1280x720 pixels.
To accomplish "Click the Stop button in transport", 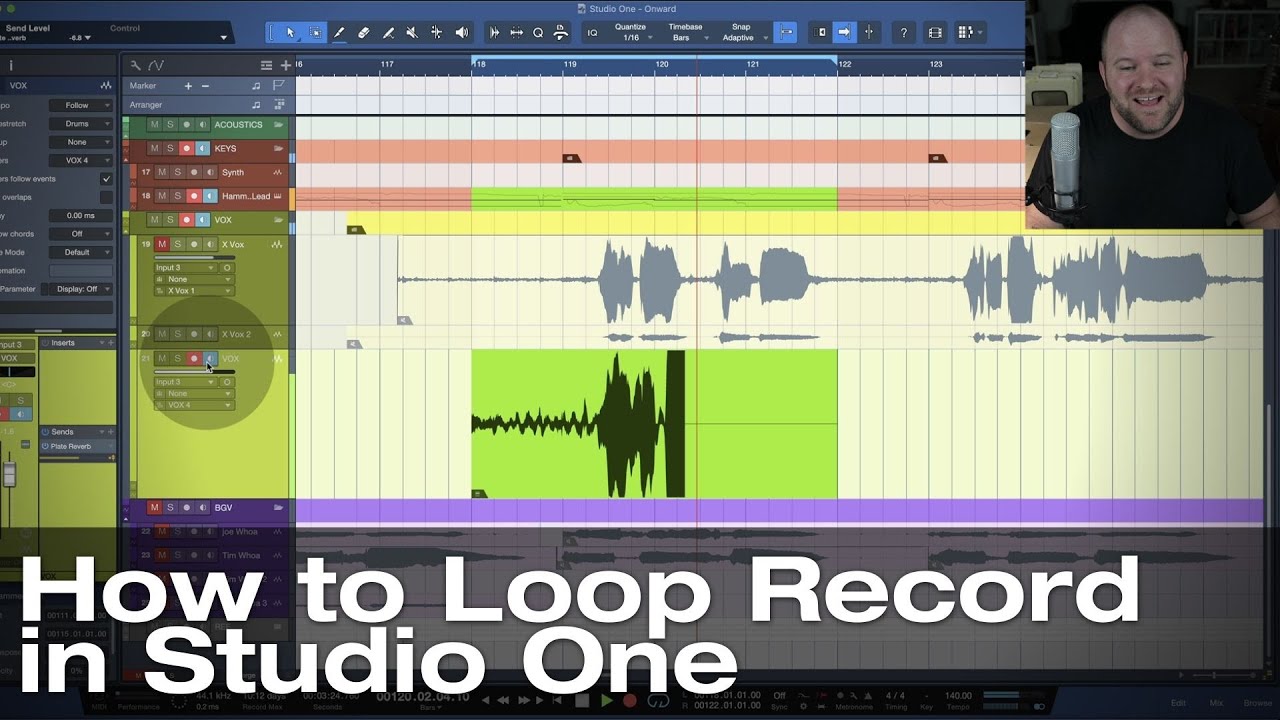I will point(582,701).
